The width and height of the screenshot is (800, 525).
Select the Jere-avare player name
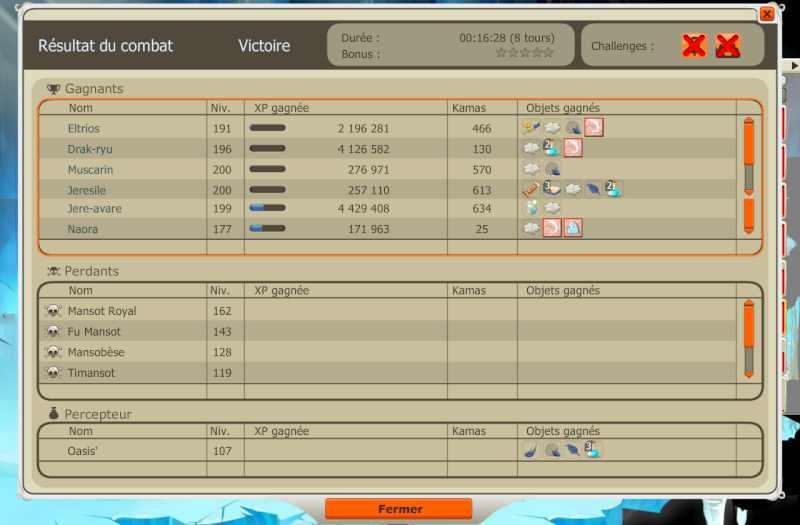(x=94, y=209)
